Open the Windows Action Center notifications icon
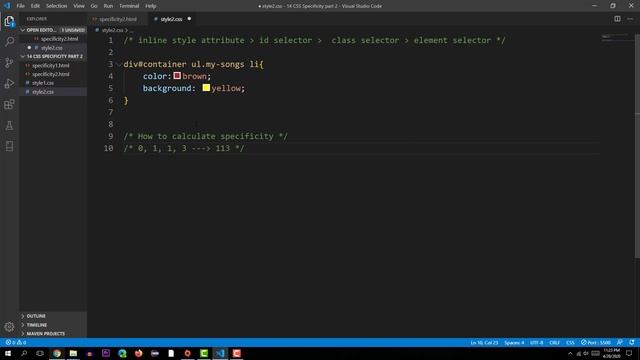Viewport: 640px width, 360px height. click(629, 353)
